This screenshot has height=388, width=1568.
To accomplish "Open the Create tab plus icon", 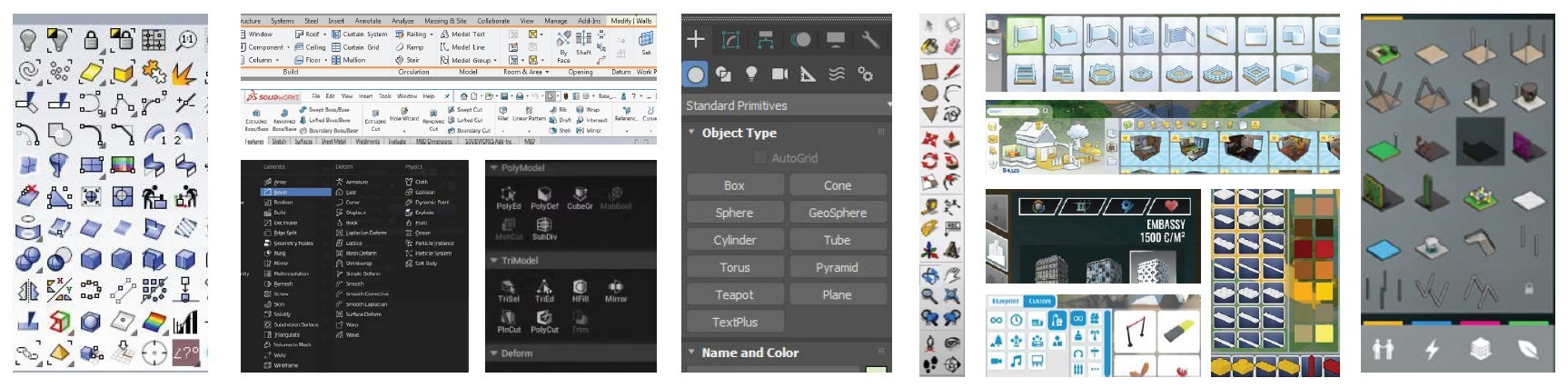I will pos(696,39).
